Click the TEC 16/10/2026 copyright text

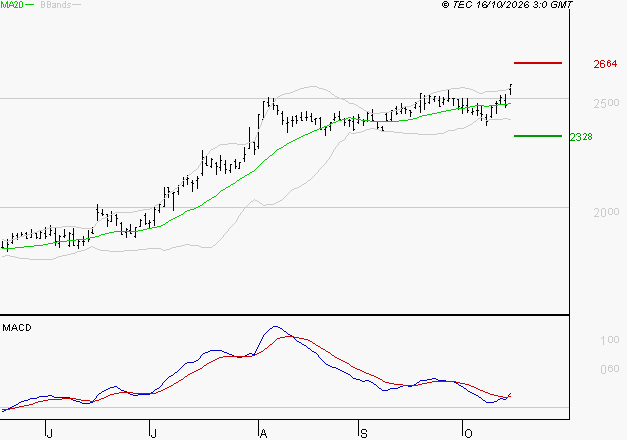[x=507, y=5]
